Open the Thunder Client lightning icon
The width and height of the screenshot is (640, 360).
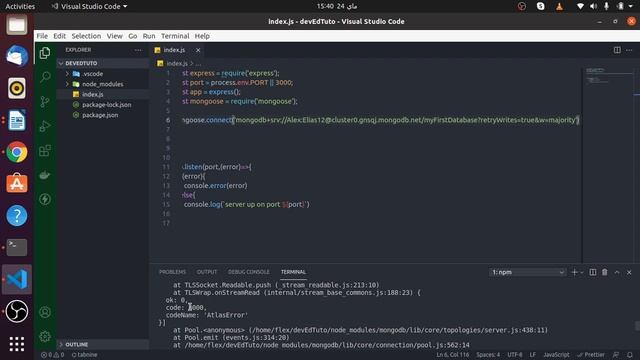point(45,199)
